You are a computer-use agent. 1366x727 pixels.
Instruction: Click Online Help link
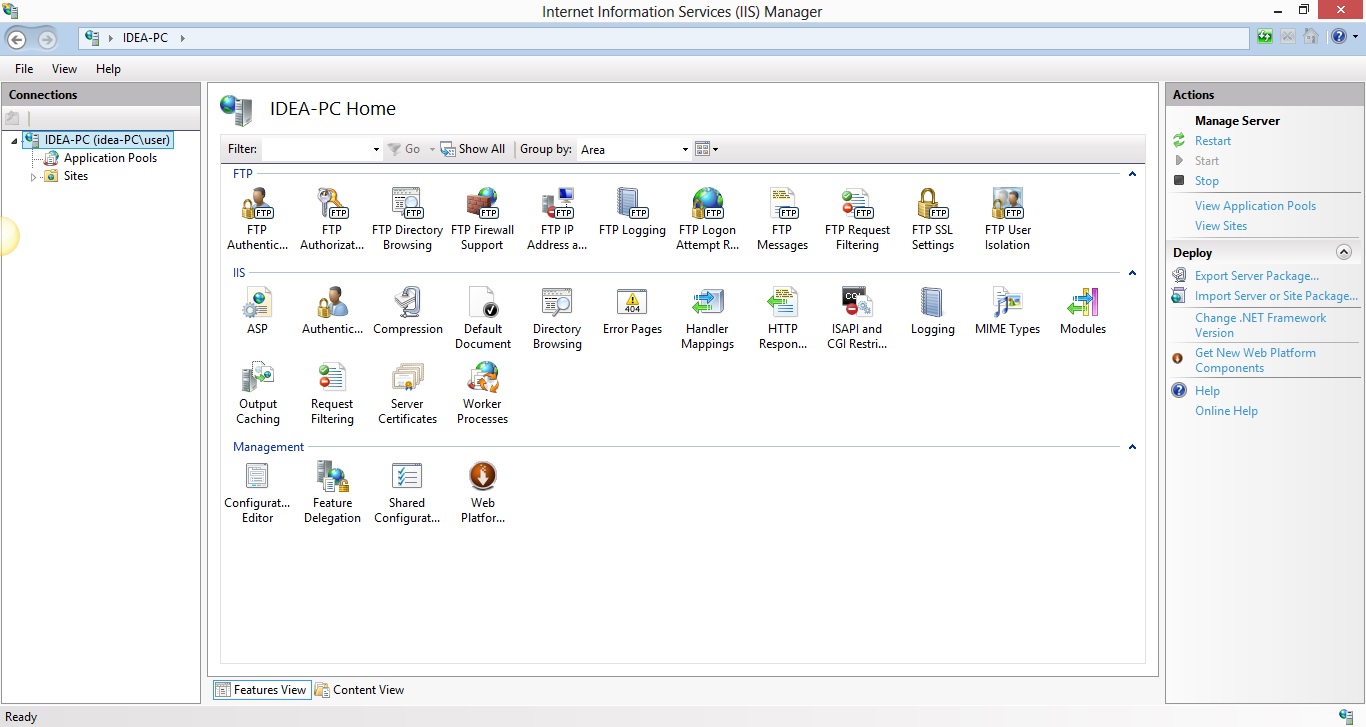click(1226, 411)
